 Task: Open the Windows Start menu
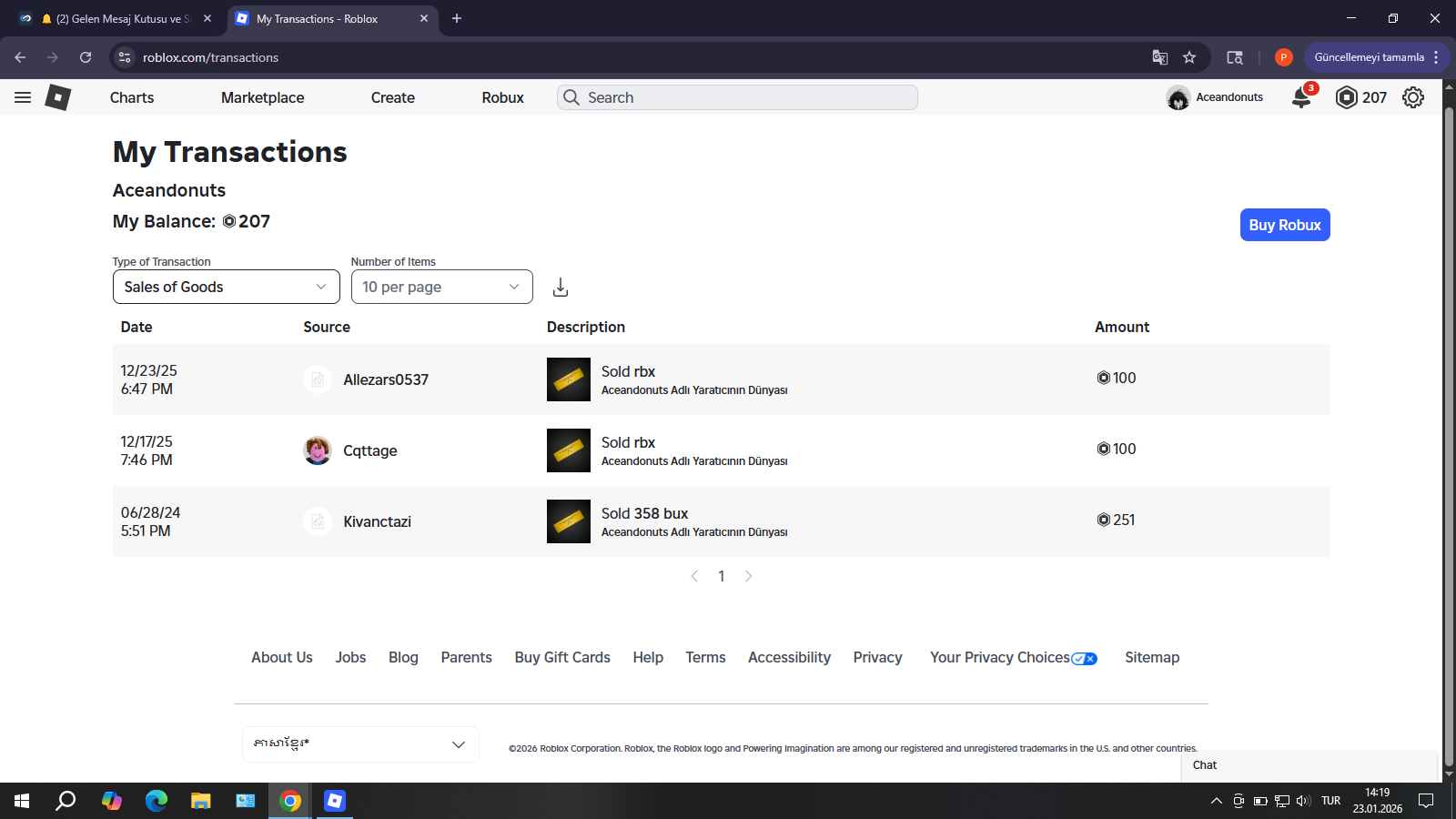[22, 801]
